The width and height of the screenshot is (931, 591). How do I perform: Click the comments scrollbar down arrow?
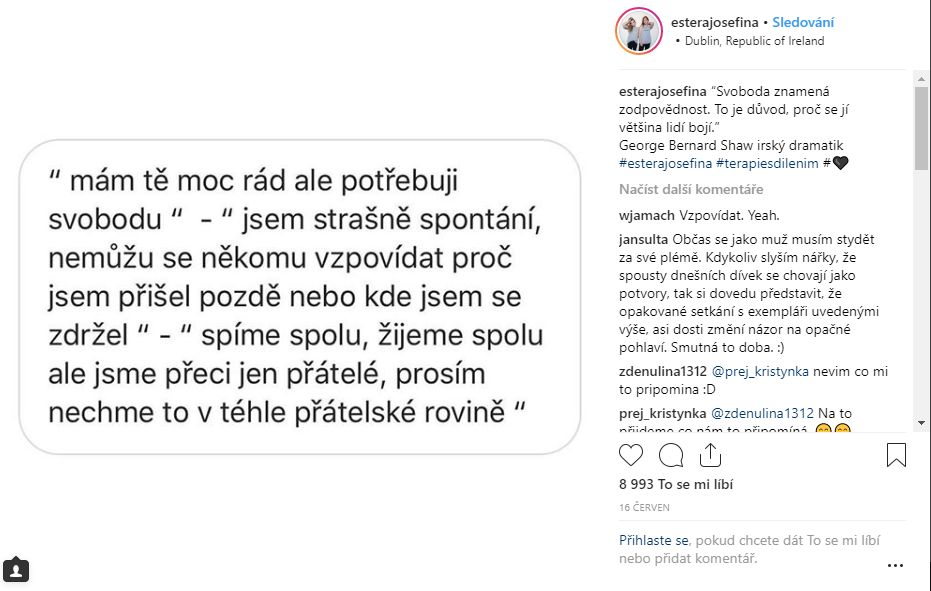[x=921, y=423]
